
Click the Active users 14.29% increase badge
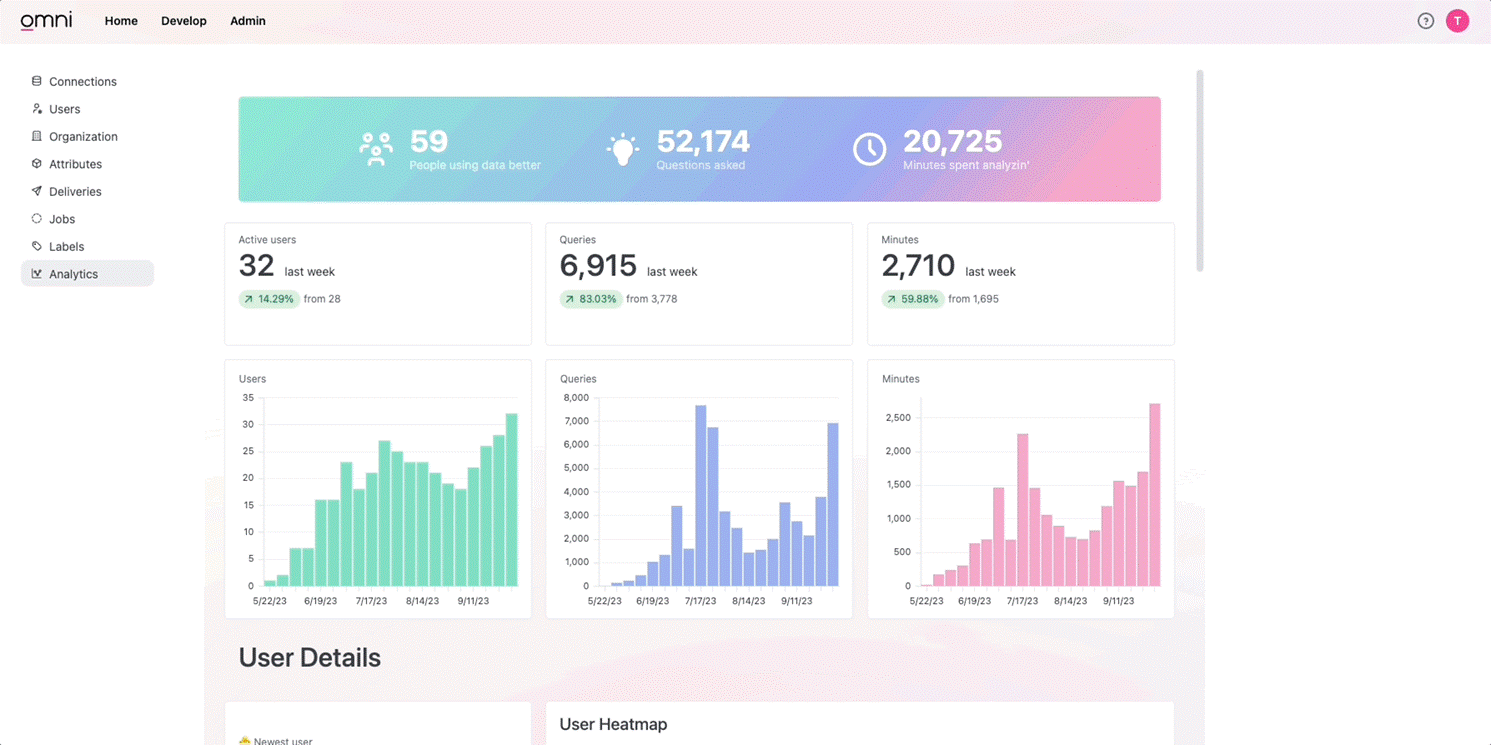(269, 299)
